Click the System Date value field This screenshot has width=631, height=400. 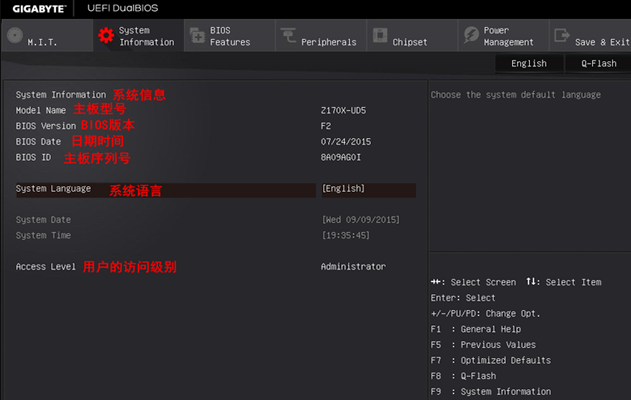point(361,220)
